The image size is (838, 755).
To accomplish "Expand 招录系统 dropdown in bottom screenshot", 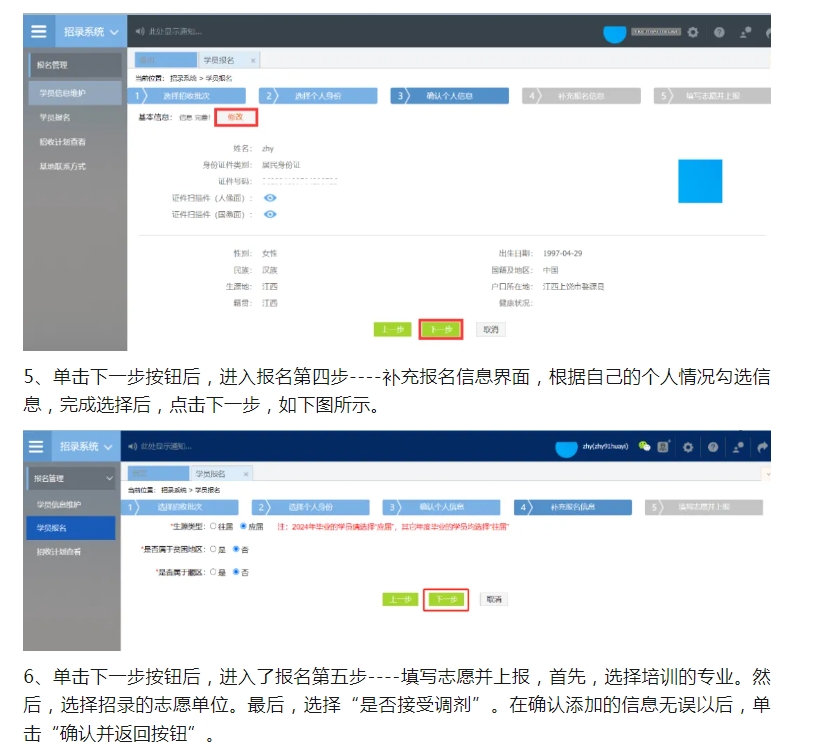I will click(109, 446).
